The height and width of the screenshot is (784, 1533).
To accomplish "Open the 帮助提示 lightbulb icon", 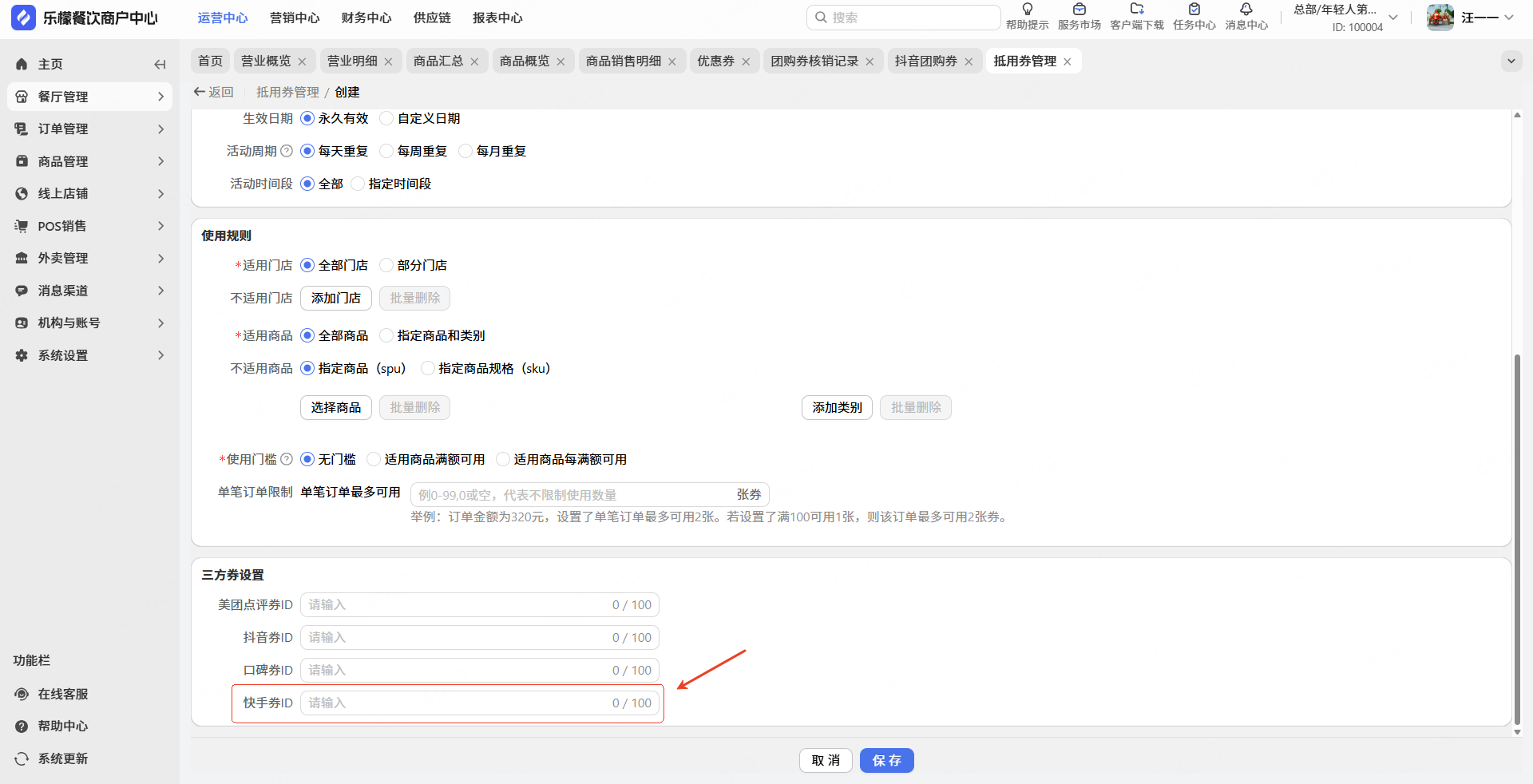I will click(x=1027, y=10).
